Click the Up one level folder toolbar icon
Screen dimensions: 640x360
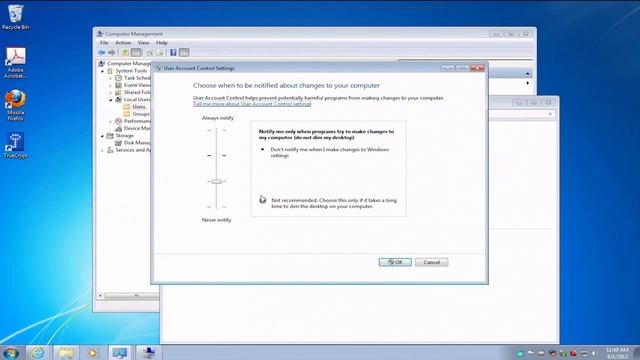(x=125, y=53)
